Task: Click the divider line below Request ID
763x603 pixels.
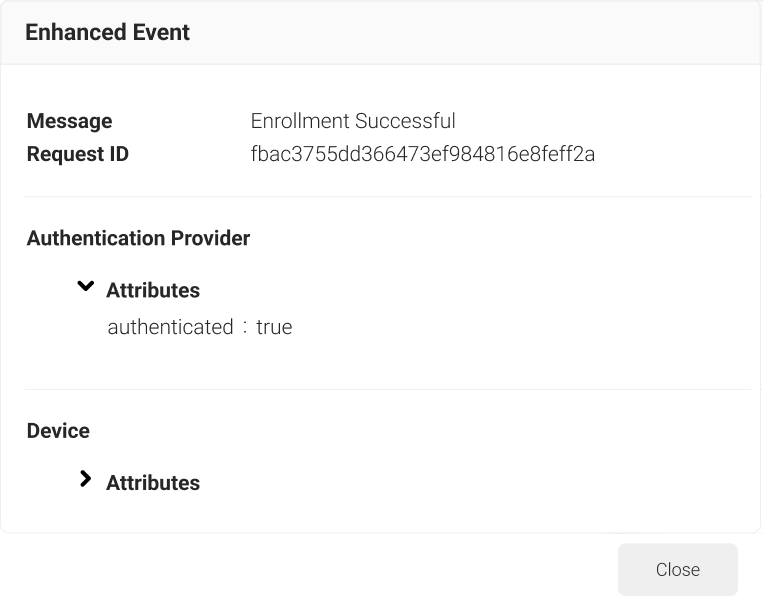Action: [388, 197]
